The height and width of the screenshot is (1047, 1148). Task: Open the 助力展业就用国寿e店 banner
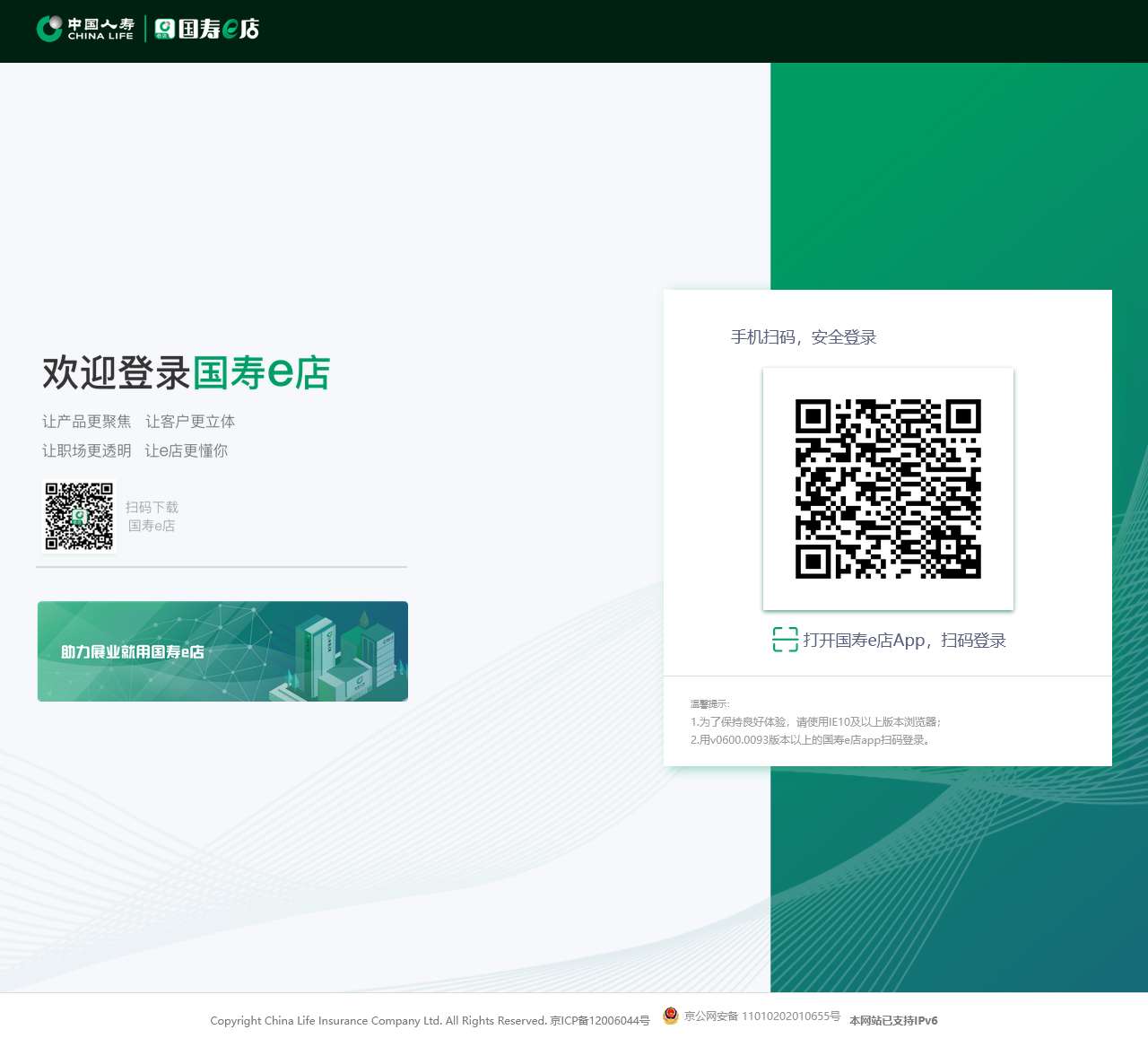(222, 651)
